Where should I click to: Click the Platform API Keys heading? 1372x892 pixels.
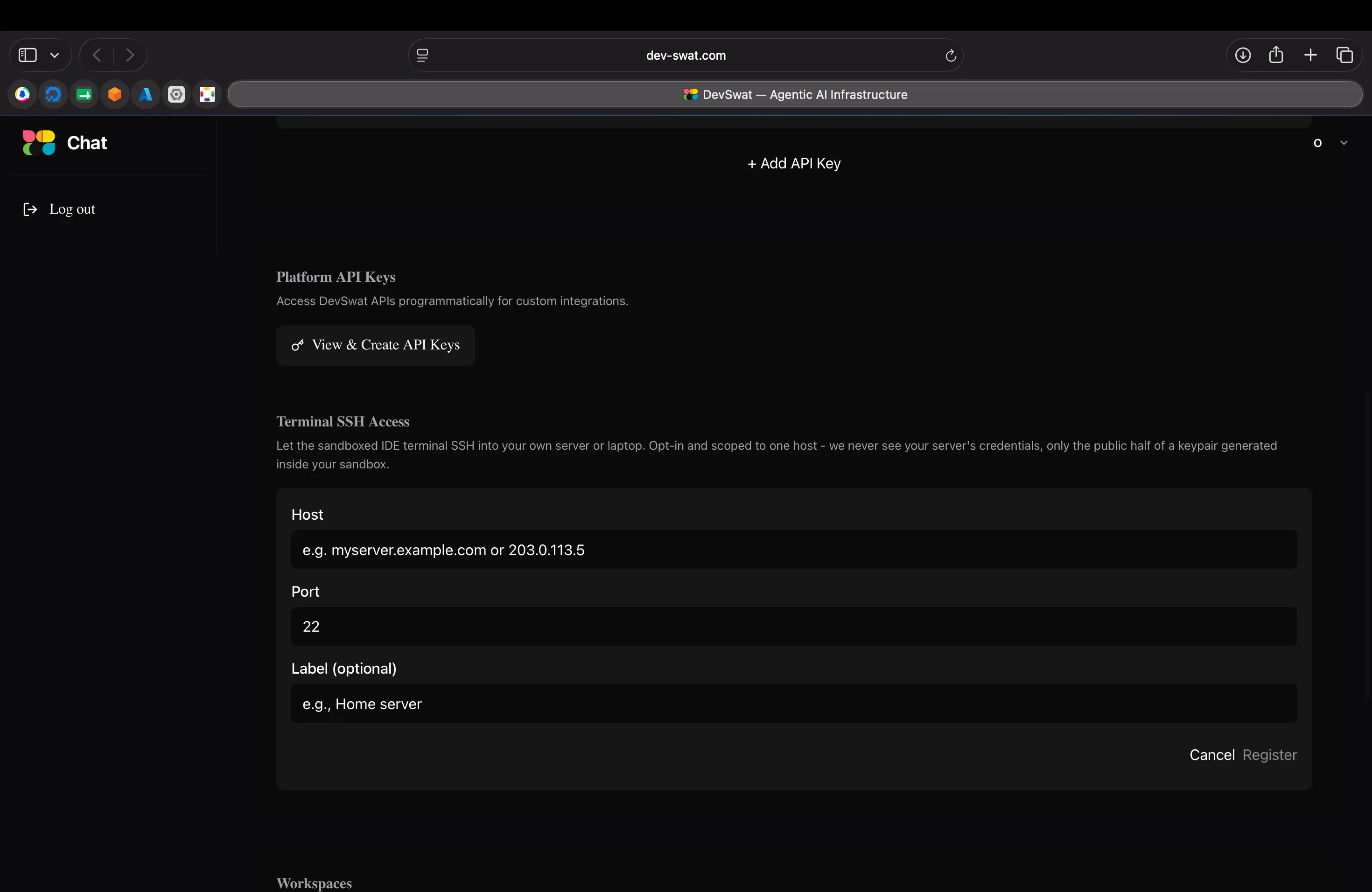coord(336,277)
